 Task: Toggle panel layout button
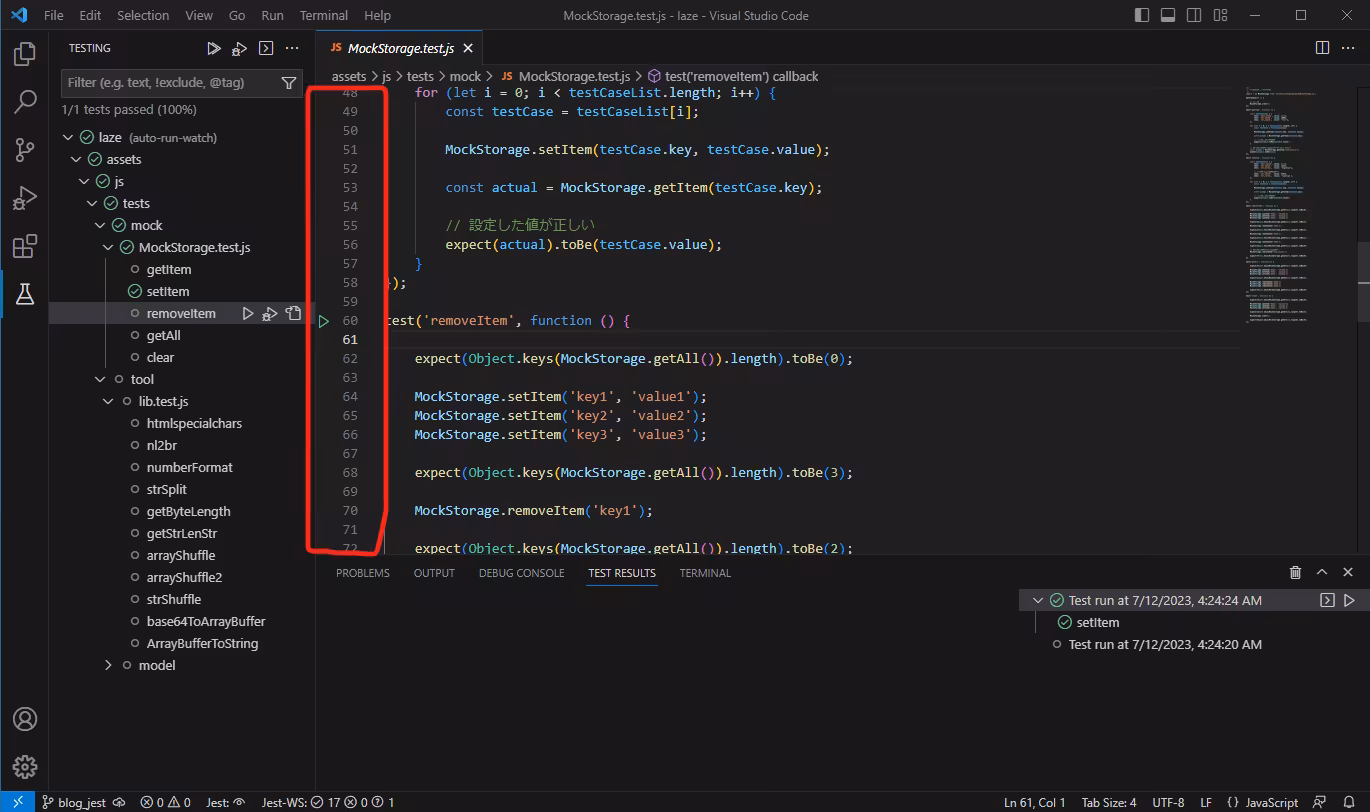pos(1168,15)
